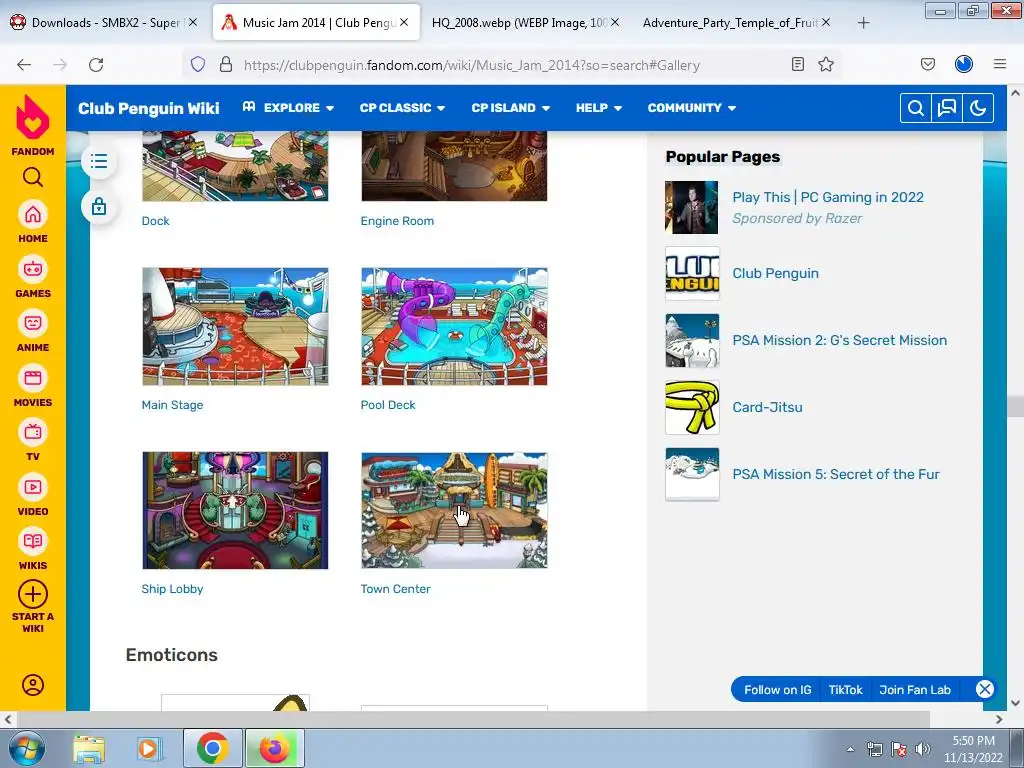This screenshot has height=768, width=1024.
Task: Open the Engine Room caption link
Action: (x=397, y=221)
